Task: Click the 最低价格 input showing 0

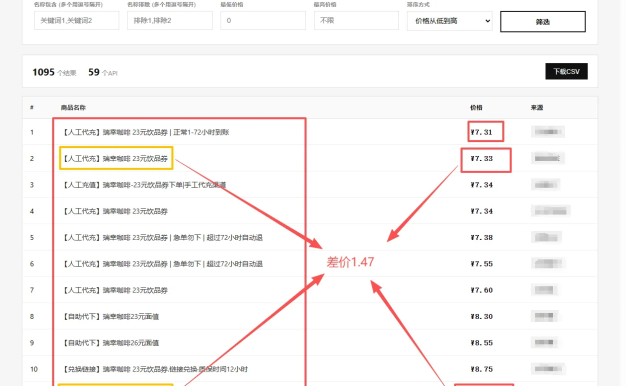Action: pos(263,20)
